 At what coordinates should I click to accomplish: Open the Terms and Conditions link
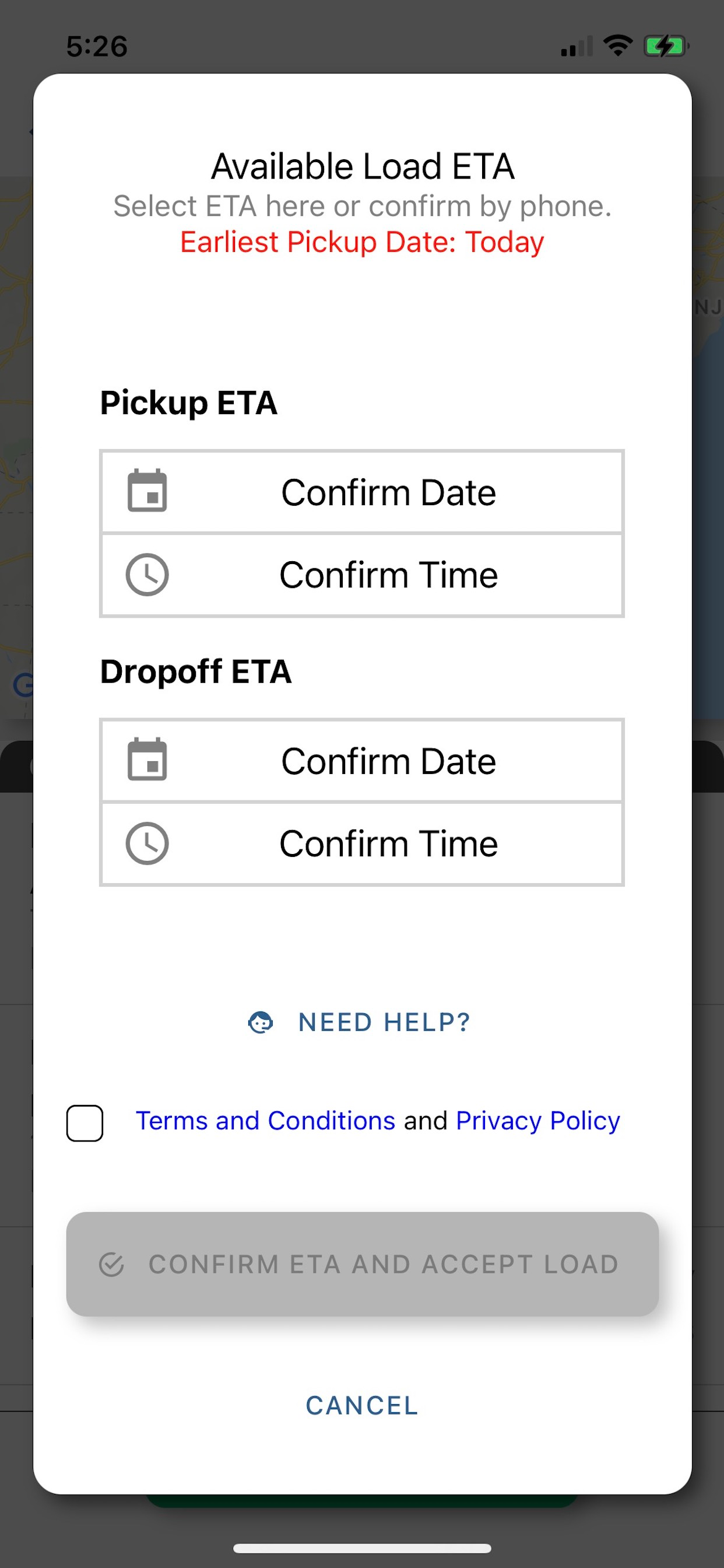coord(265,1121)
